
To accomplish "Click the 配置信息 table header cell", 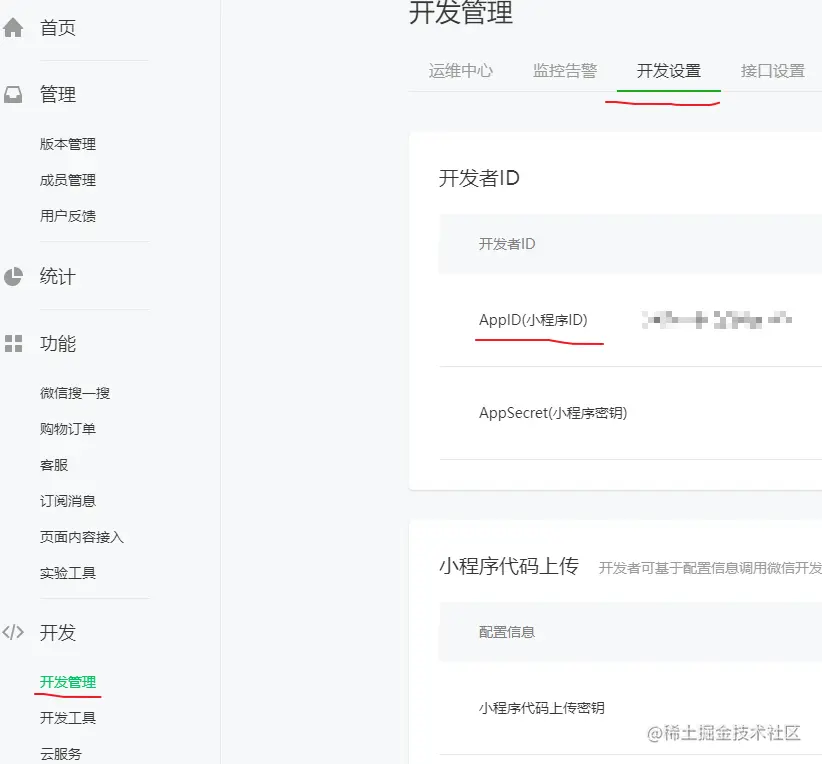I will coord(507,632).
